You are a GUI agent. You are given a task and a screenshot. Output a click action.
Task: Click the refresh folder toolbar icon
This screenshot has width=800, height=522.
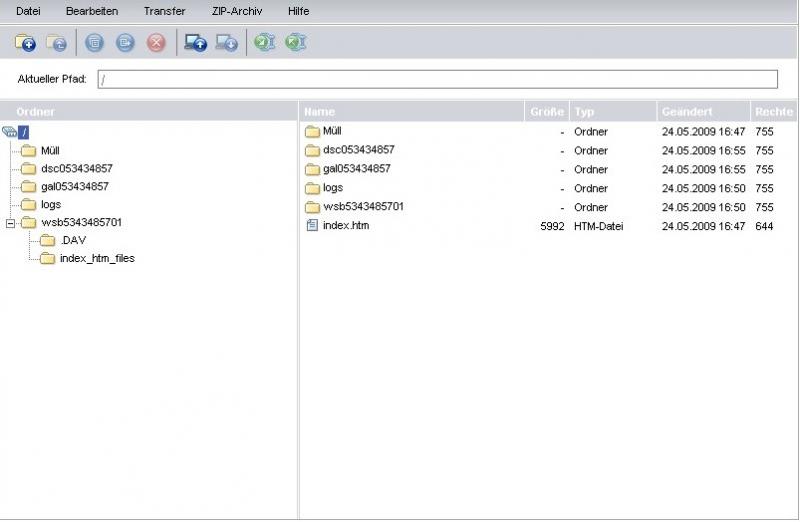[x=57, y=43]
